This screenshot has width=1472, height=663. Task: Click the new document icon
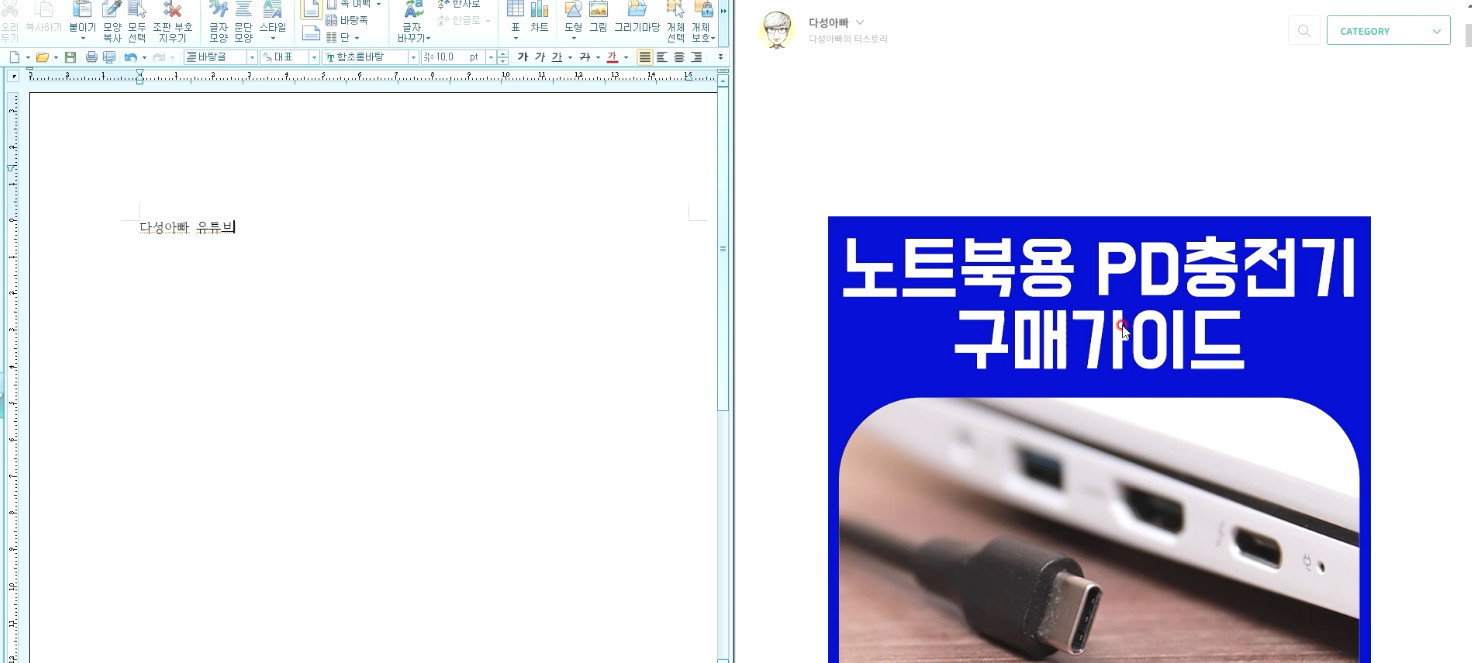coord(14,57)
